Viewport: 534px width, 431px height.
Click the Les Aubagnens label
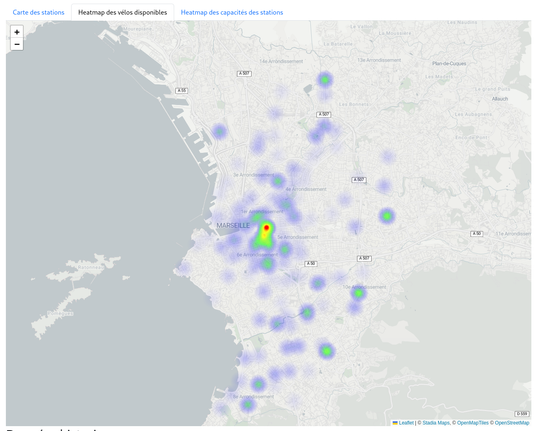(473, 114)
